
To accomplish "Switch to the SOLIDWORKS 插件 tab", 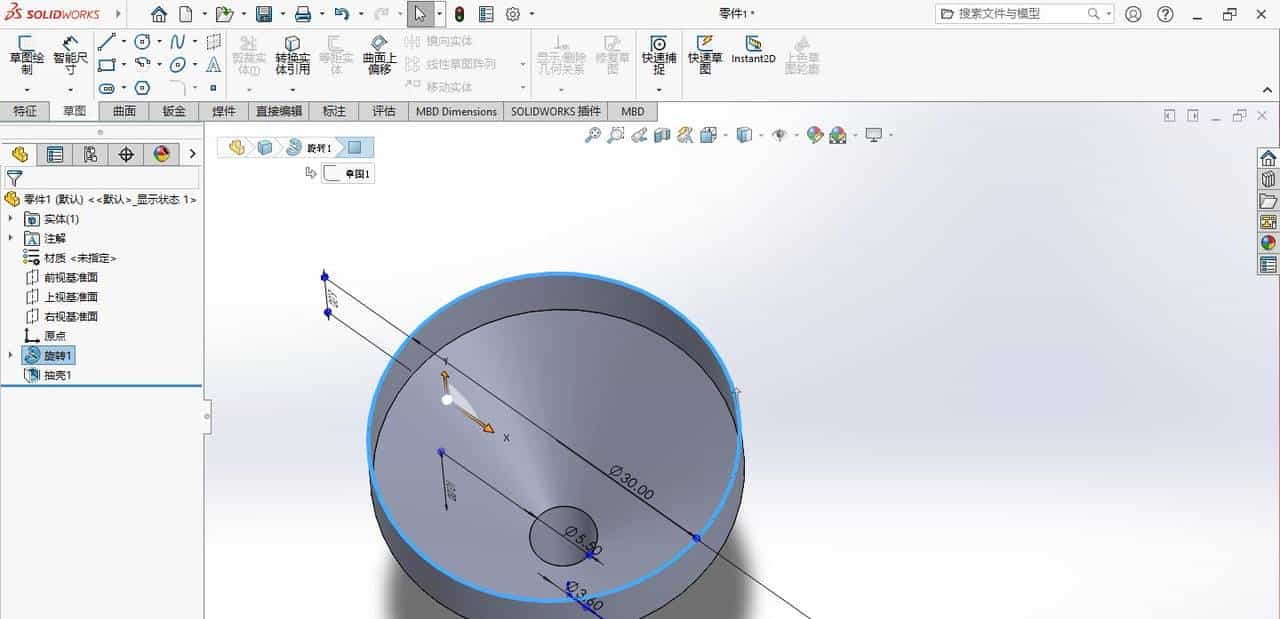I will coord(554,111).
